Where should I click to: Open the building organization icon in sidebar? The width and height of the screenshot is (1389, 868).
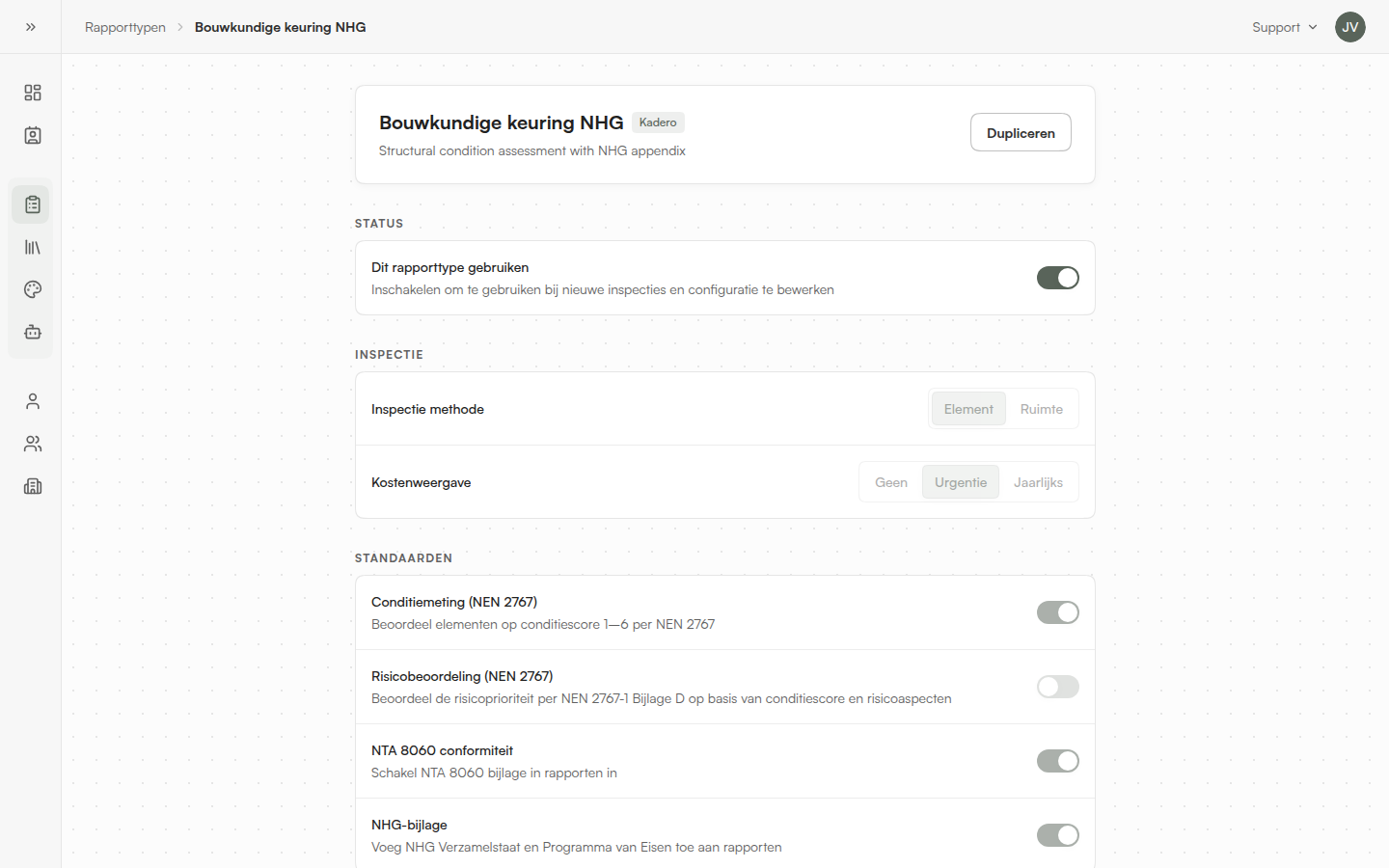(33, 486)
